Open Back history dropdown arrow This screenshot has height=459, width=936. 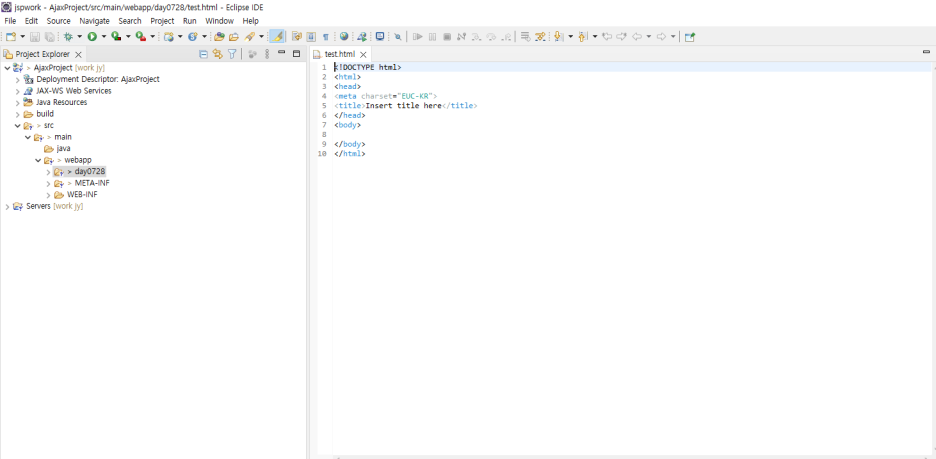click(649, 36)
